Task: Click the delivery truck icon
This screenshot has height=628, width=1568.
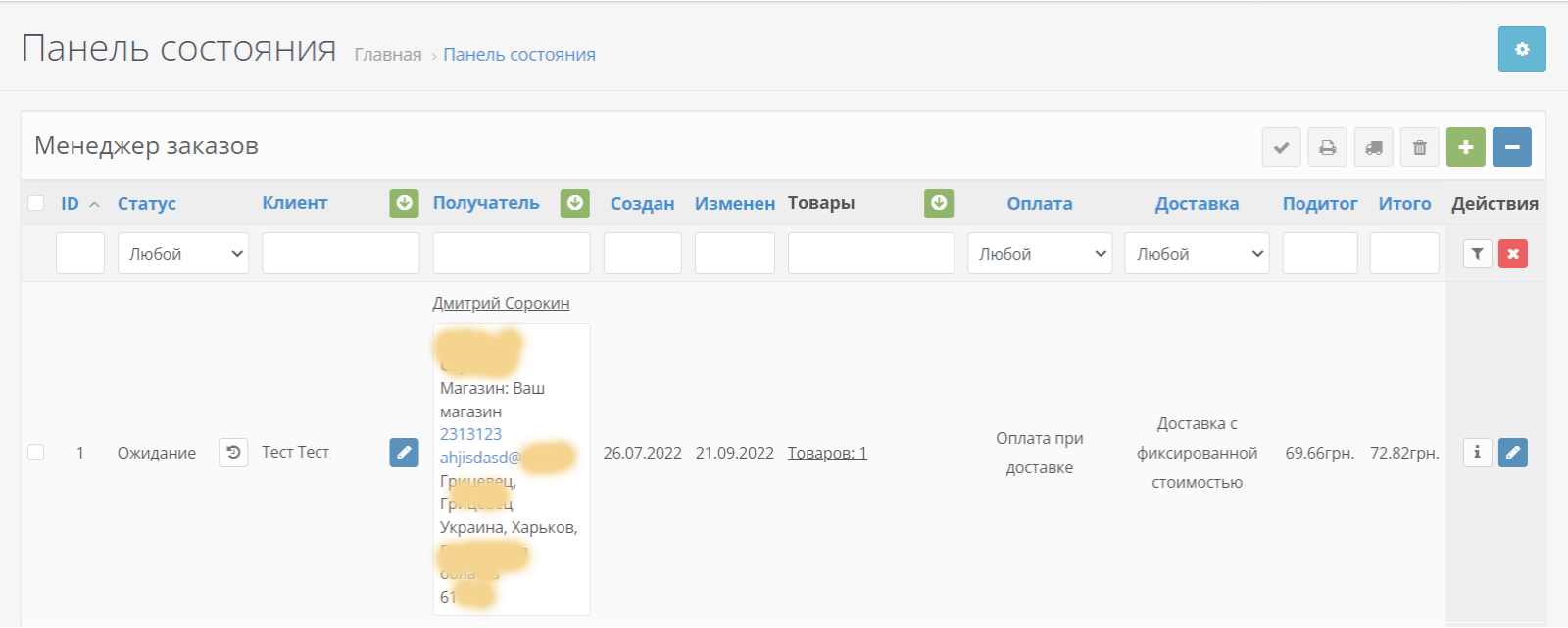Action: (1374, 148)
